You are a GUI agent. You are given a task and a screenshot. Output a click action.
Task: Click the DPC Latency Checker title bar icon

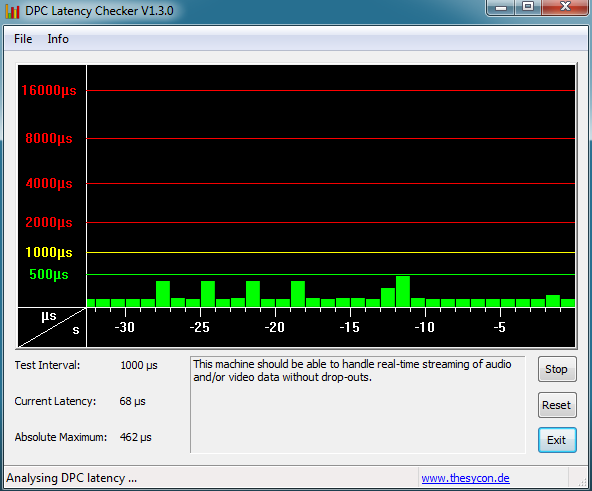(x=12, y=11)
